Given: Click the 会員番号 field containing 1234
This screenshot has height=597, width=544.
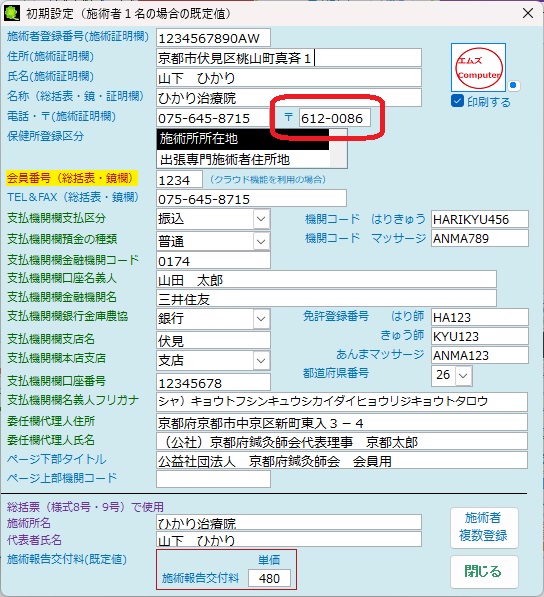Looking at the screenshot, I should click(x=179, y=180).
